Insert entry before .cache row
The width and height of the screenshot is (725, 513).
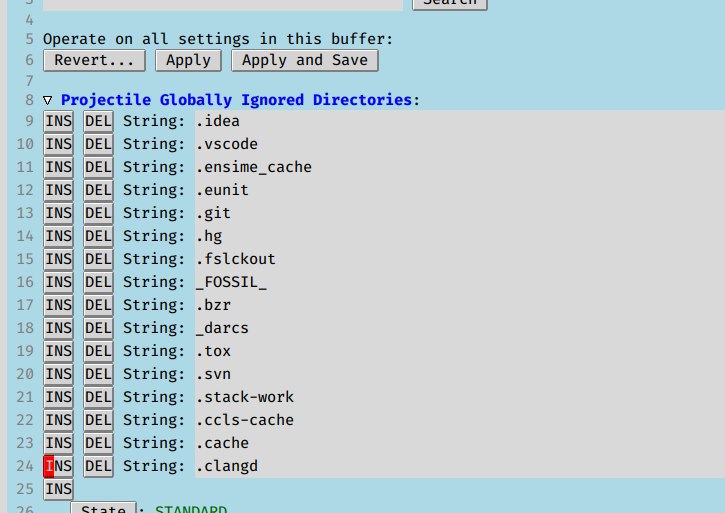point(58,444)
